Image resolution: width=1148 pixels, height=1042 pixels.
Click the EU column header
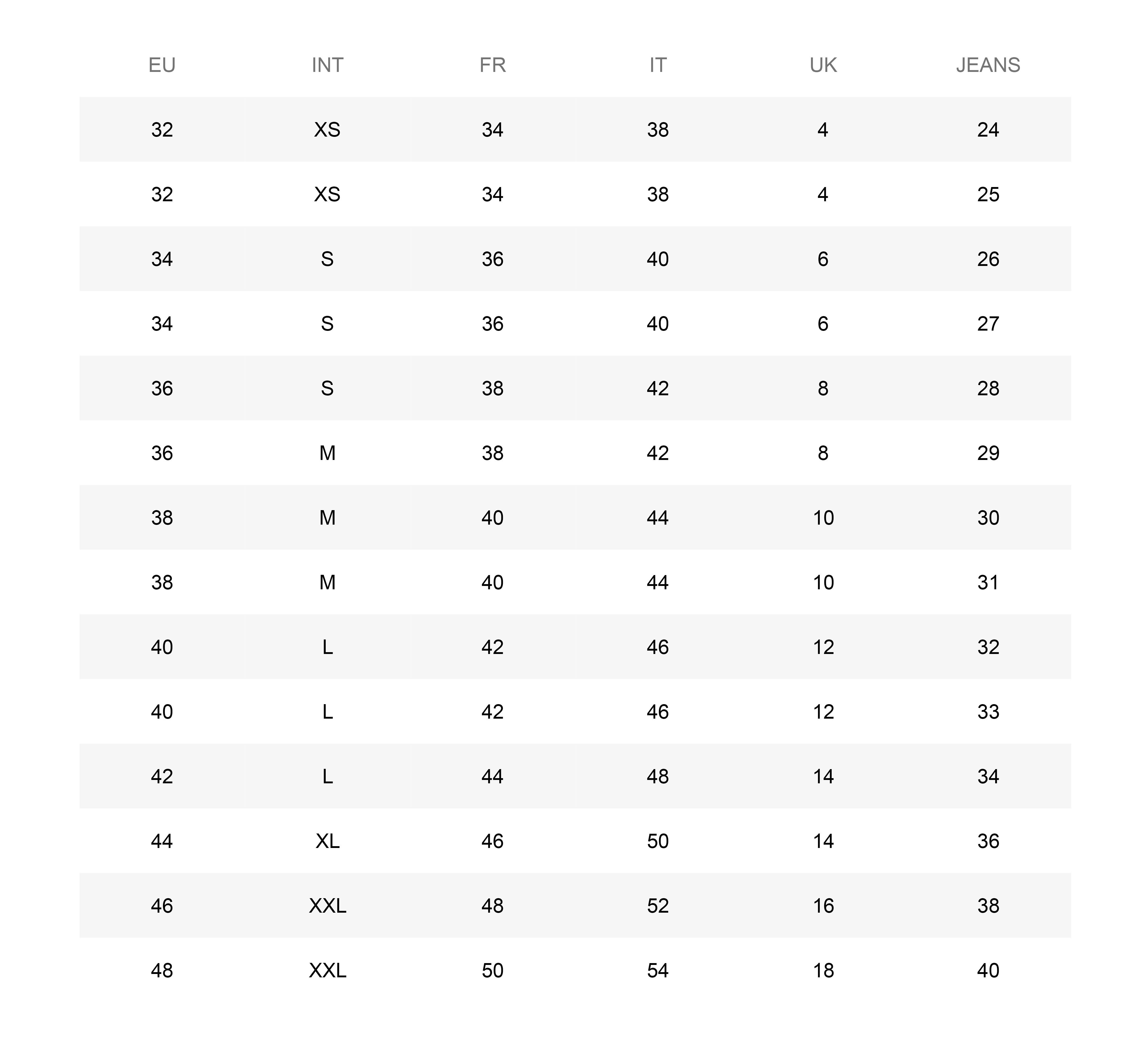(162, 65)
